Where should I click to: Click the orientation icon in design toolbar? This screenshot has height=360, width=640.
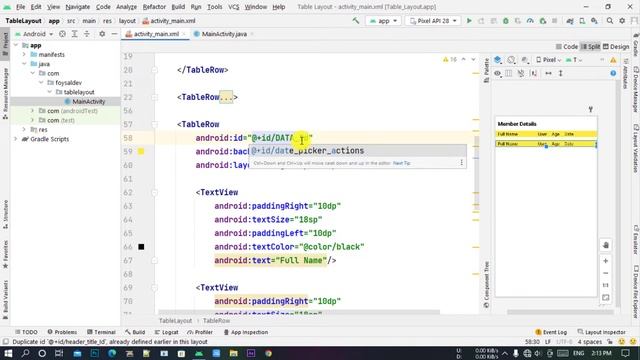[x=511, y=60]
